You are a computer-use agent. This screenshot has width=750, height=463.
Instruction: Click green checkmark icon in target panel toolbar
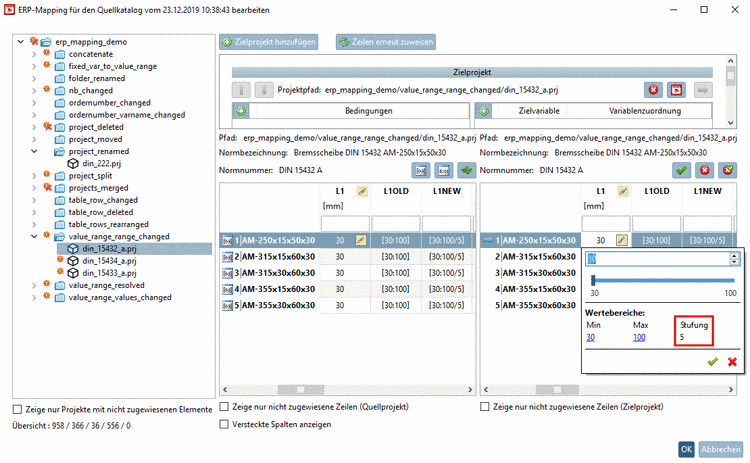click(682, 170)
